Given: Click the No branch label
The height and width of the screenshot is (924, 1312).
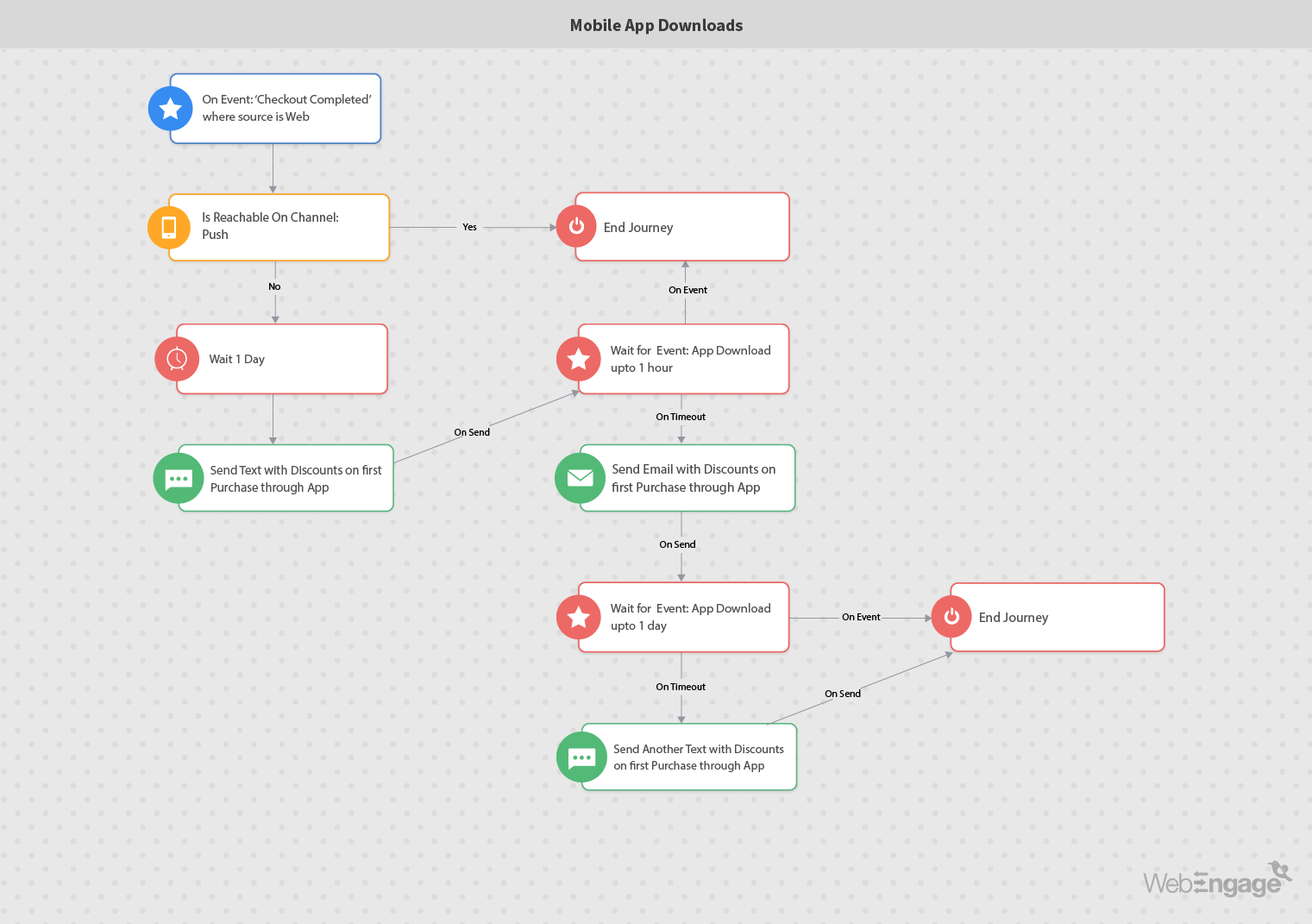Looking at the screenshot, I should point(274,286).
